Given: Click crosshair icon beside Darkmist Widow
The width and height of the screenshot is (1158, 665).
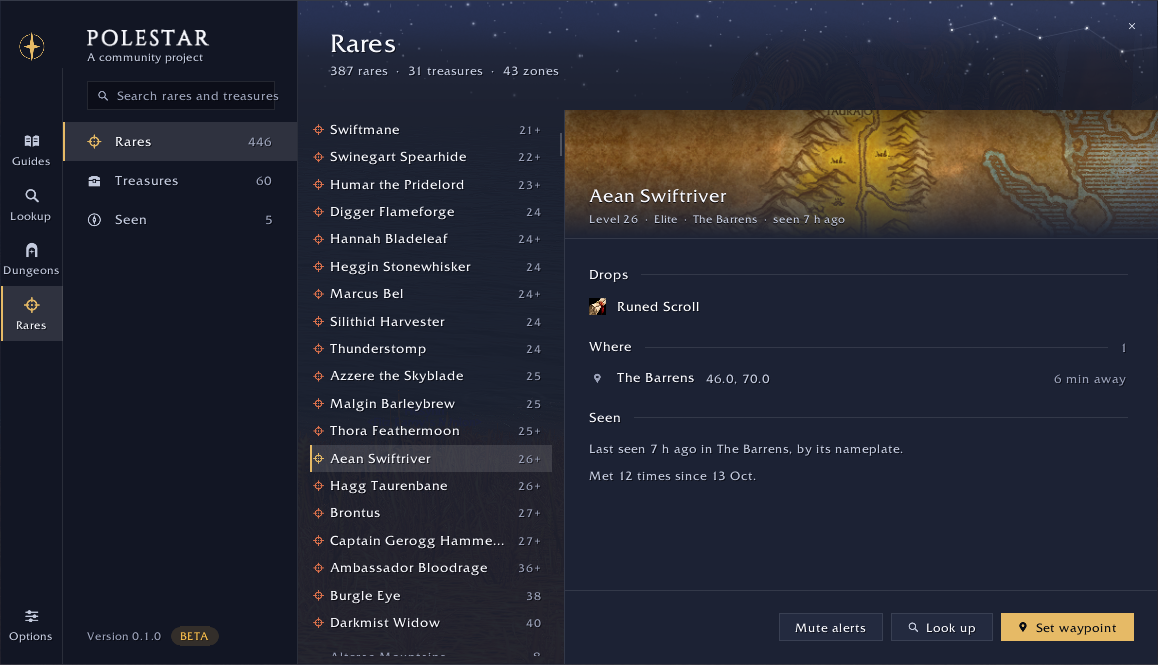Looking at the screenshot, I should (x=318, y=623).
